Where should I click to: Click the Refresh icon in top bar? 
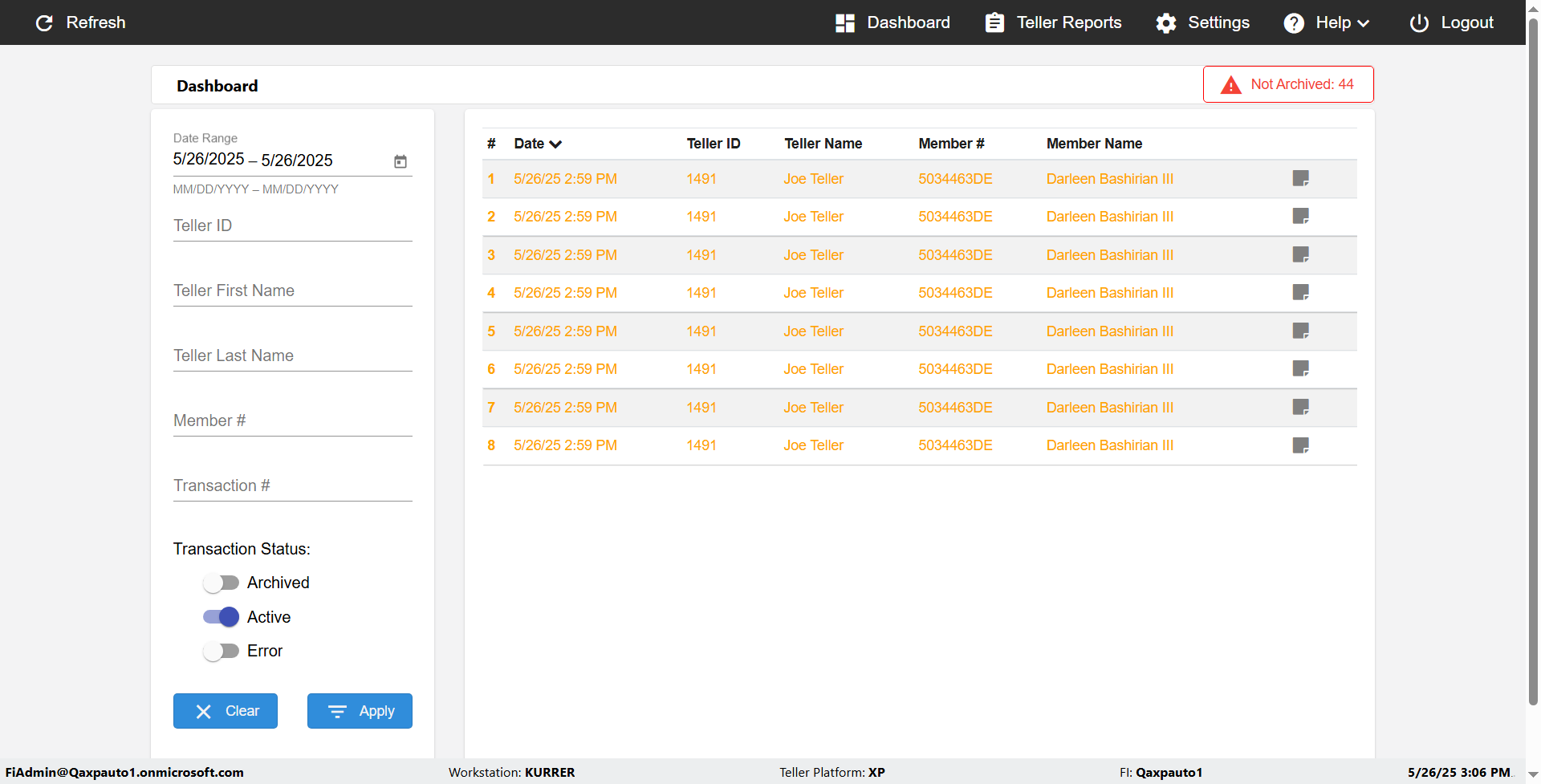pos(45,22)
